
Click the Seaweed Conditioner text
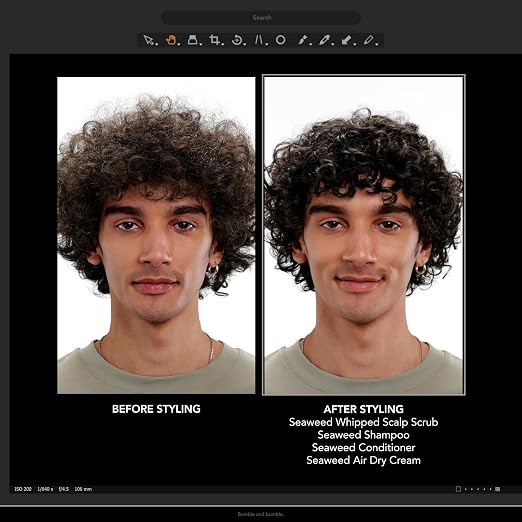[x=363, y=447]
